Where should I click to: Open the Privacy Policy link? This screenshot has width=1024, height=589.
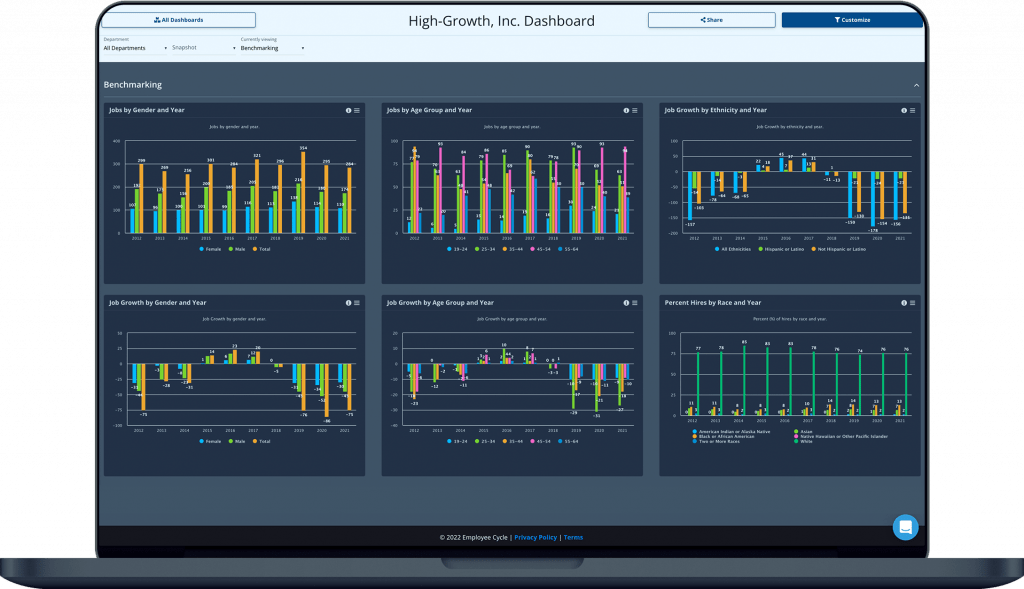click(x=536, y=537)
